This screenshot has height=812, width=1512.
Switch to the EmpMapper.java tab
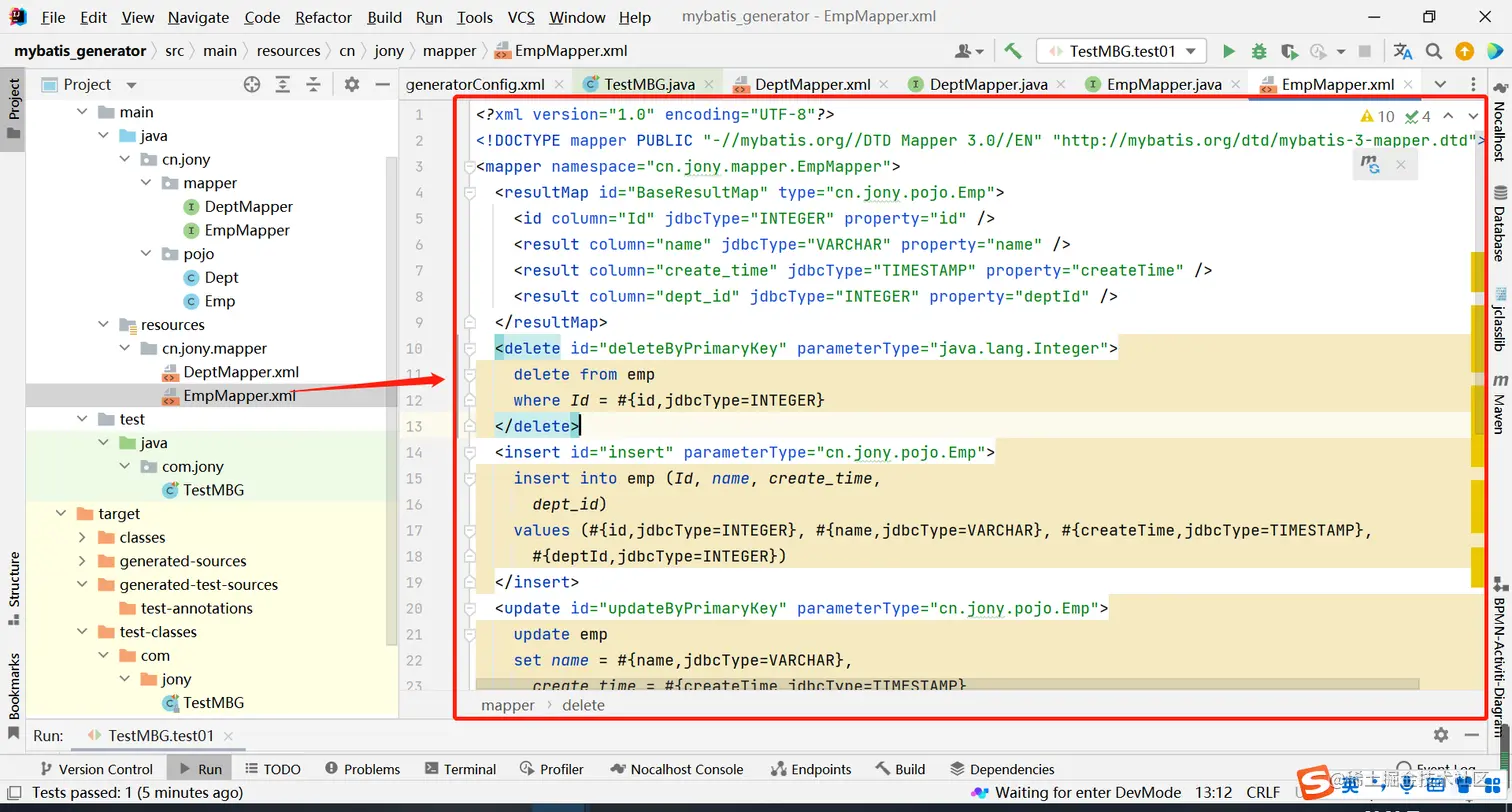coord(1164,85)
